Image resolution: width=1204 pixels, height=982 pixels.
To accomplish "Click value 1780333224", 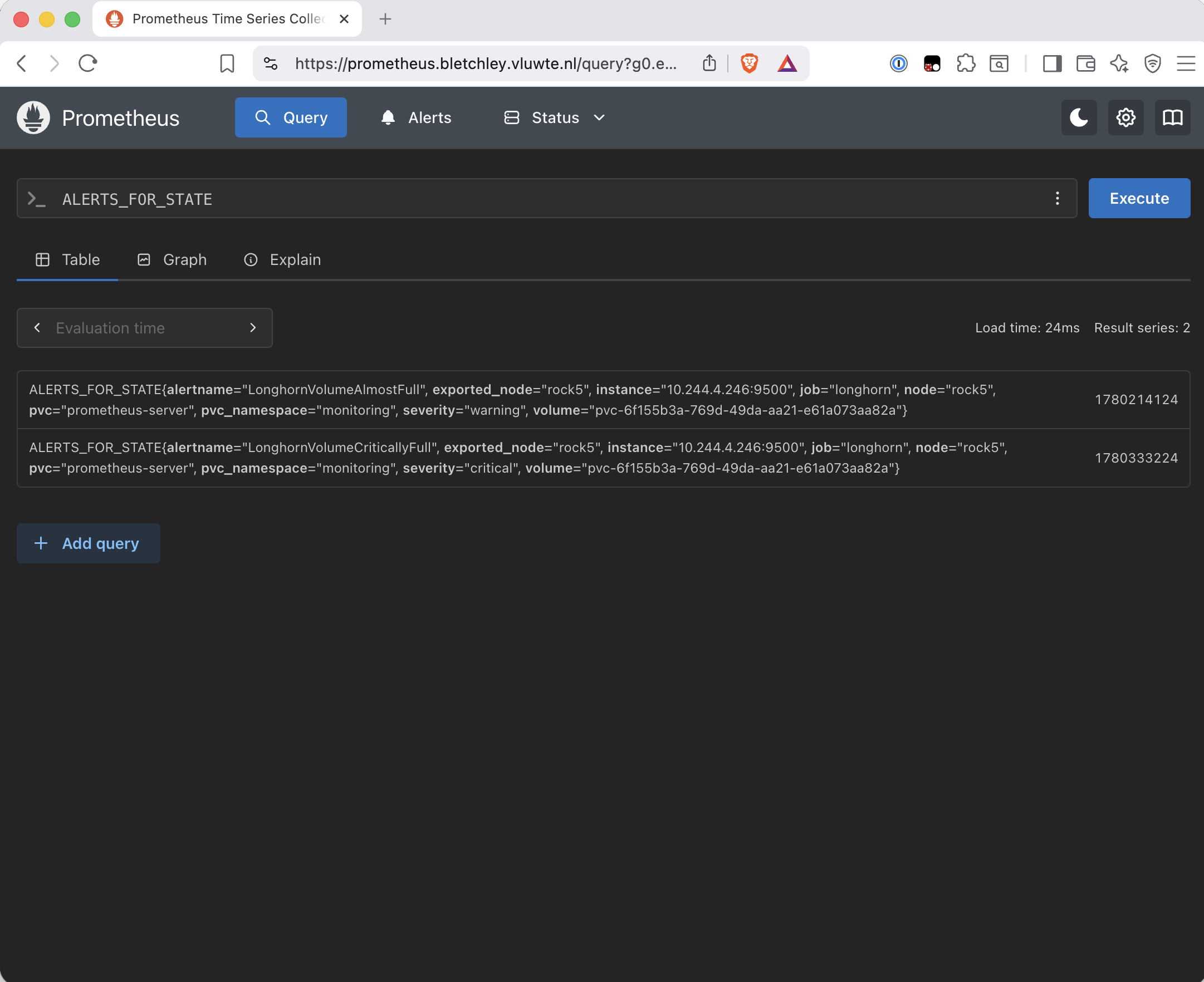I will (x=1136, y=458).
